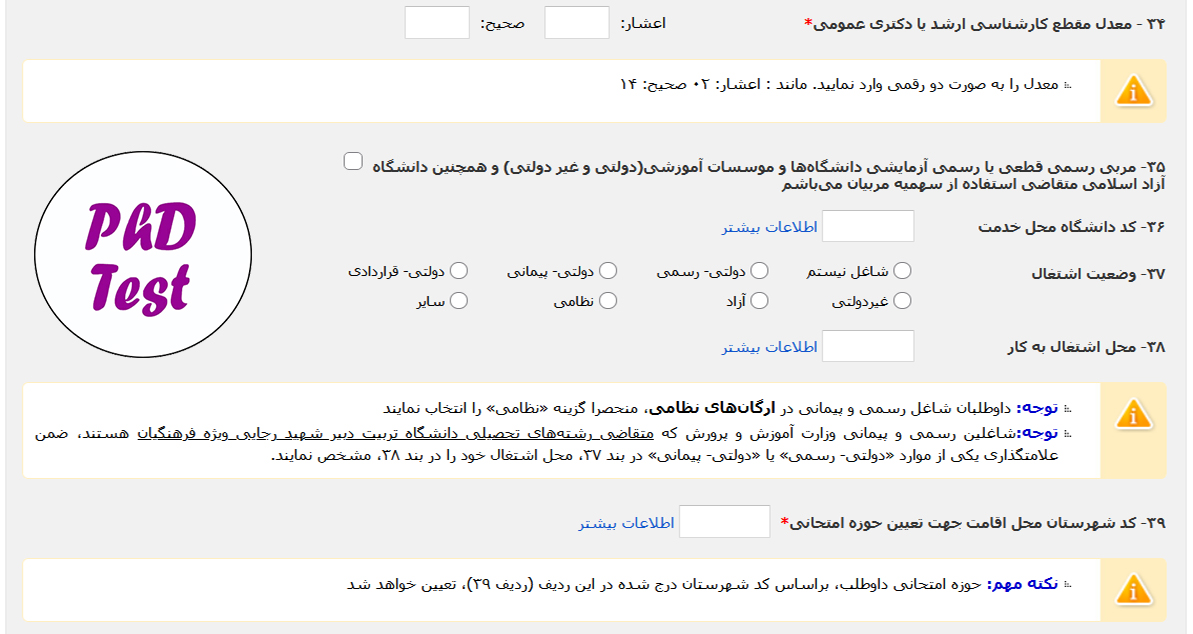Choose the نظامی radio option
This screenshot has width=1193, height=634.
pos(608,301)
